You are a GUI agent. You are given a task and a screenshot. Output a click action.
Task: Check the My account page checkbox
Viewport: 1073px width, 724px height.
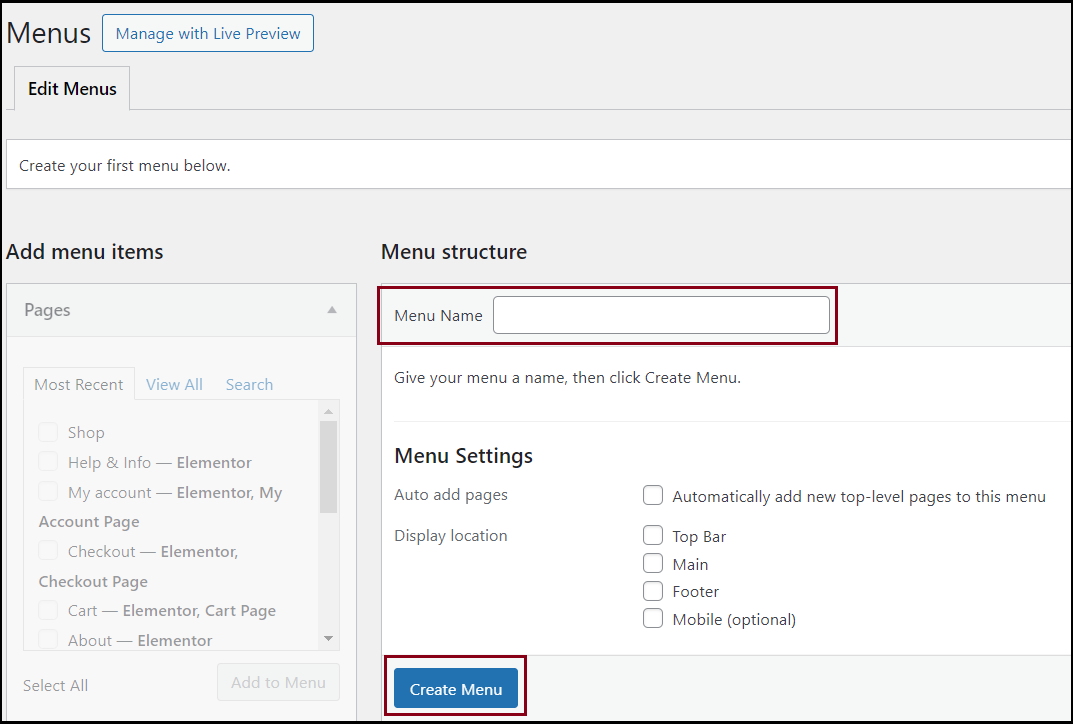(x=48, y=492)
